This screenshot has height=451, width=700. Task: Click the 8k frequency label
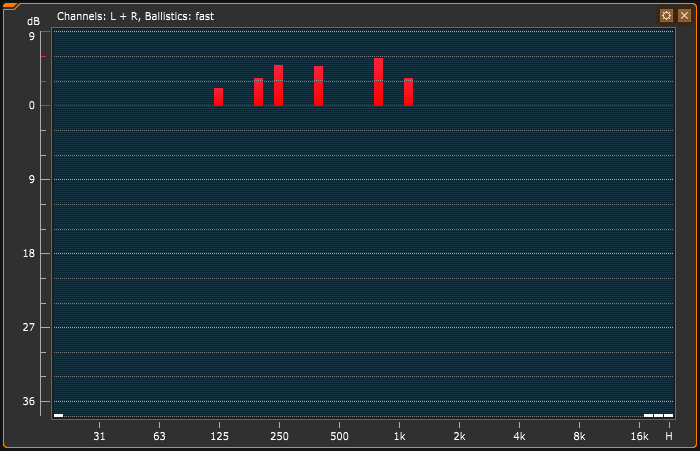coord(579,436)
